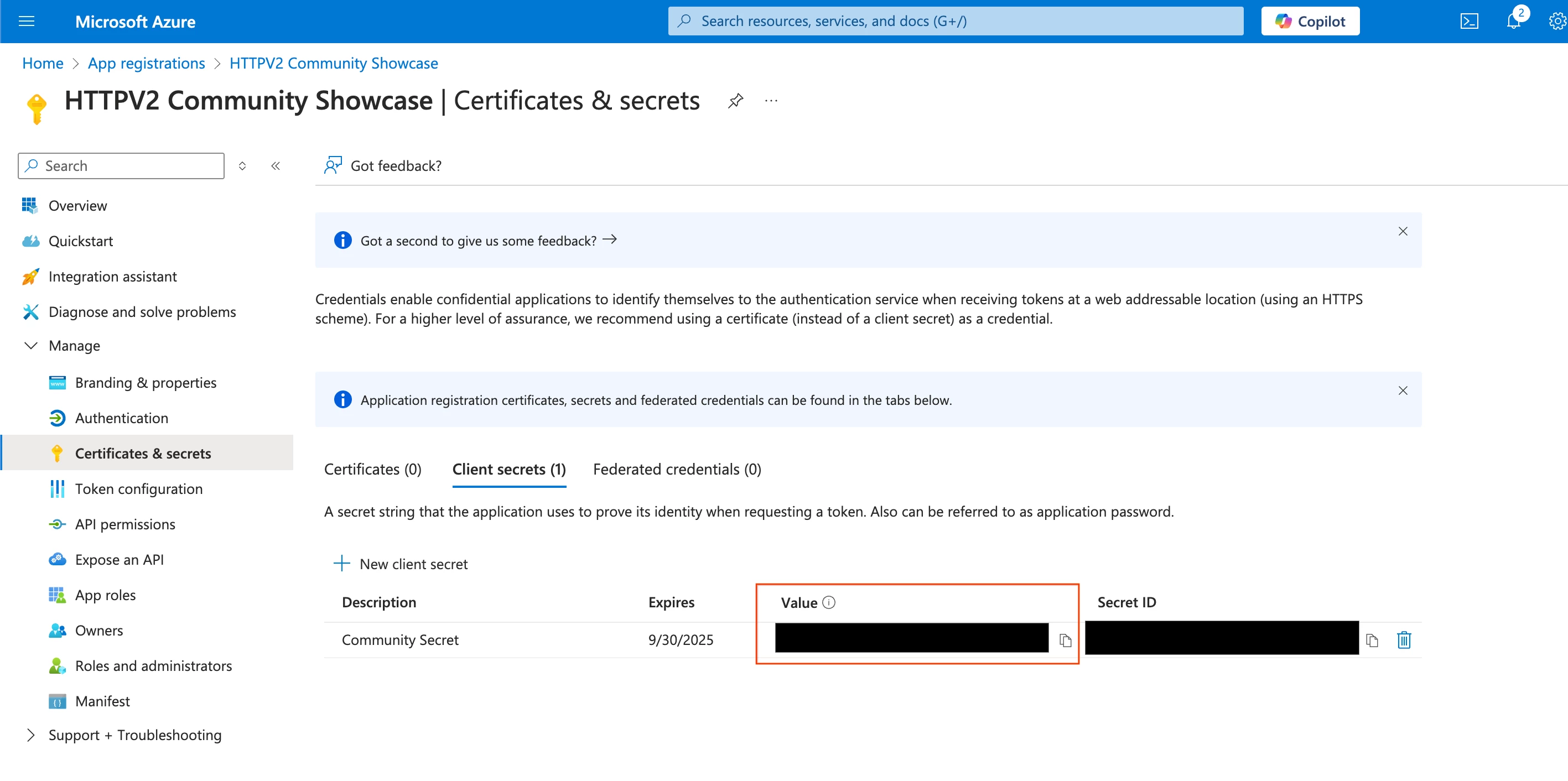Go to Home breadcrumb

click(43, 63)
